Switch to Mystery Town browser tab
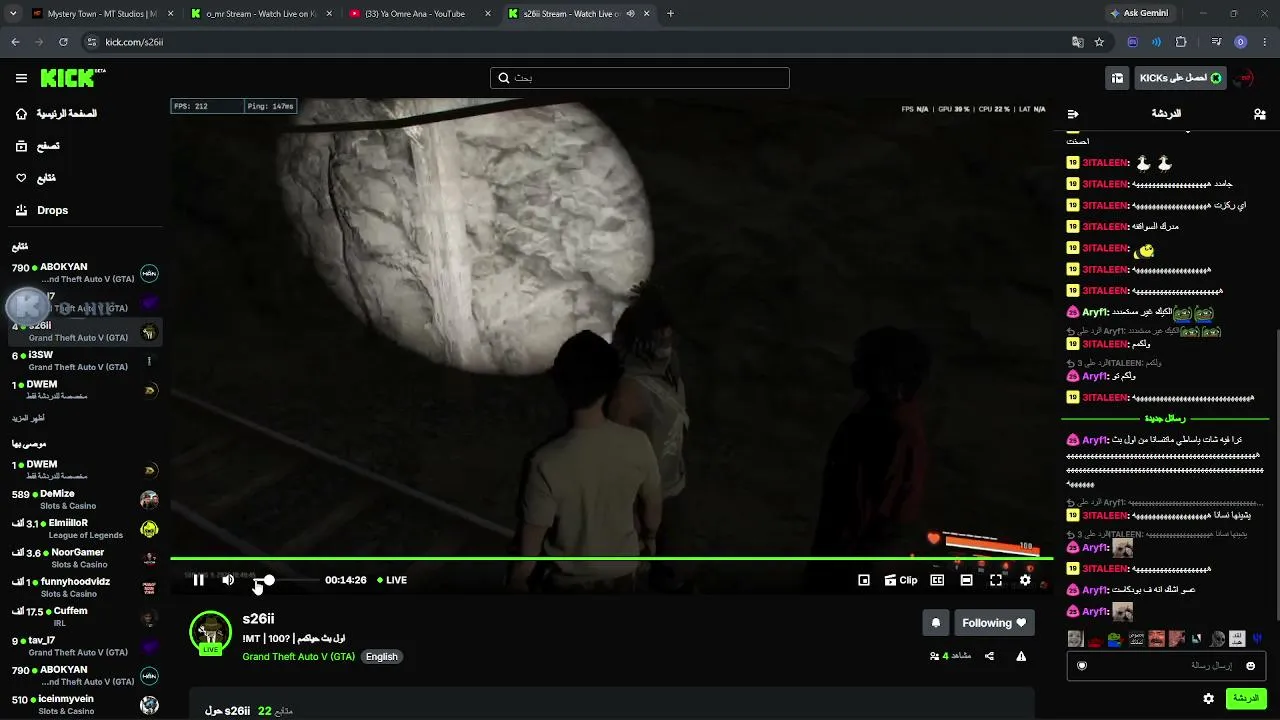Image resolution: width=1280 pixels, height=720 pixels. 100,14
